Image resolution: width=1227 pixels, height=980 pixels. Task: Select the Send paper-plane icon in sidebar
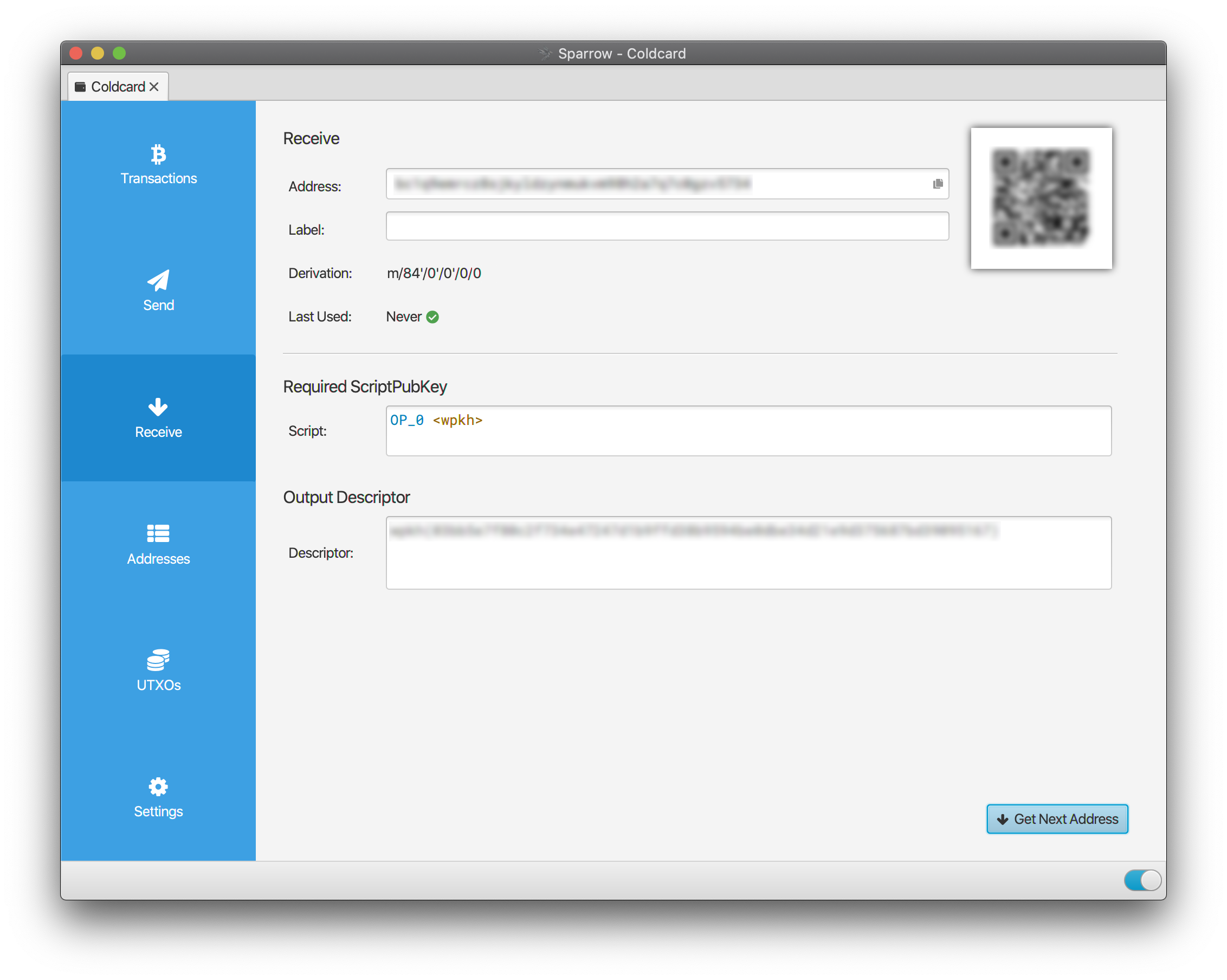pos(158,280)
